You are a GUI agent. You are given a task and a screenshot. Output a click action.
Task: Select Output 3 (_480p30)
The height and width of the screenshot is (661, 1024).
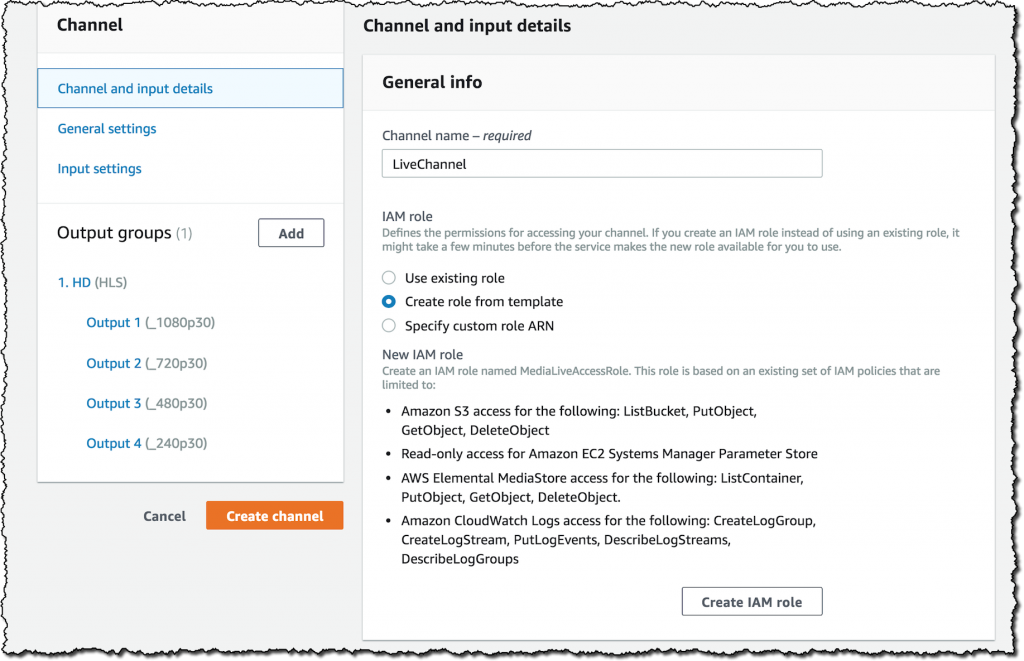[146, 403]
